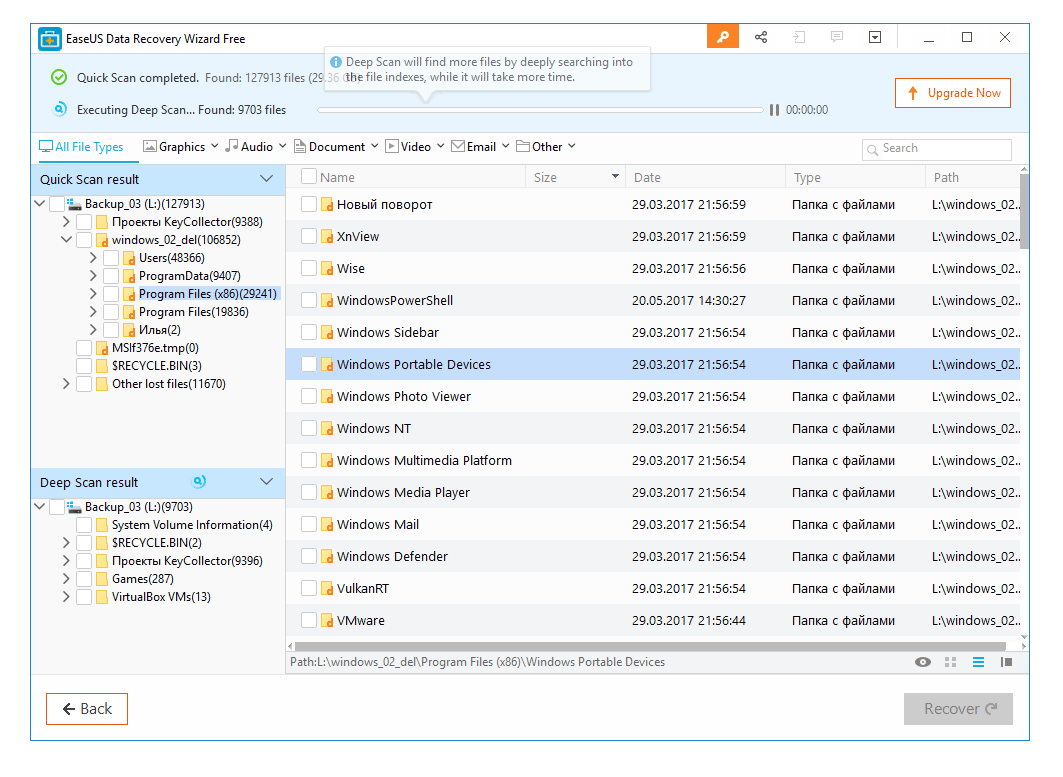1063x777 pixels.
Task: Open the share icon in title bar
Action: pyautogui.click(x=761, y=37)
